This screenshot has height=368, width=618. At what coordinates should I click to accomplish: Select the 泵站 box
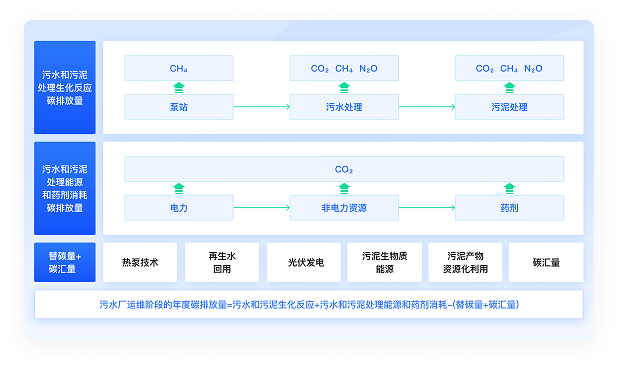click(179, 107)
